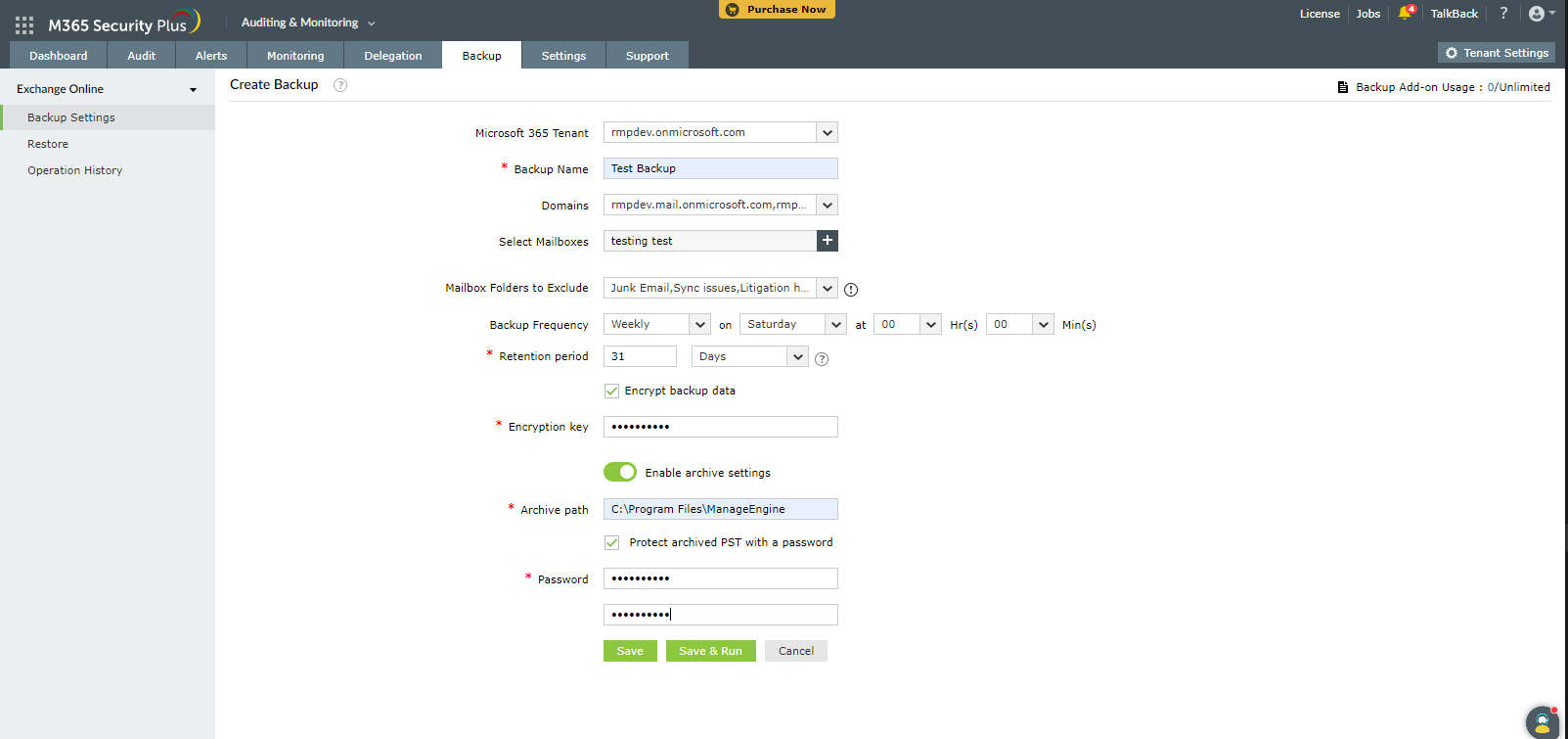Show info for Mailbox Folders to Exclude
Image resolution: width=1568 pixels, height=739 pixels.
click(x=851, y=289)
